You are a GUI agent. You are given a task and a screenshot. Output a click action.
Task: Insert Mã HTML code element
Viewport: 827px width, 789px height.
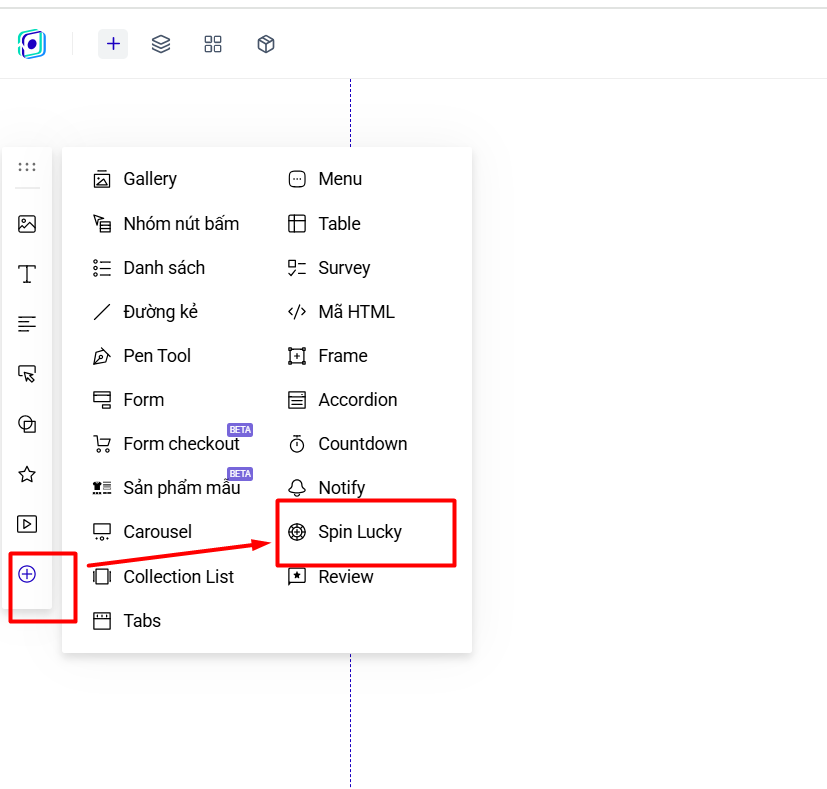(341, 312)
